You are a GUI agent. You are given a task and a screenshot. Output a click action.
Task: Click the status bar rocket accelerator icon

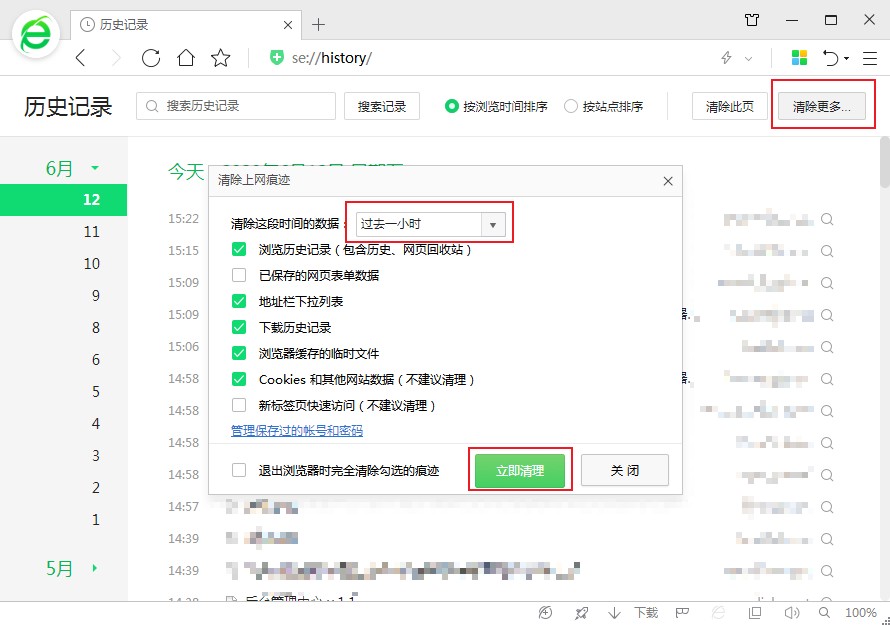pyautogui.click(x=581, y=613)
